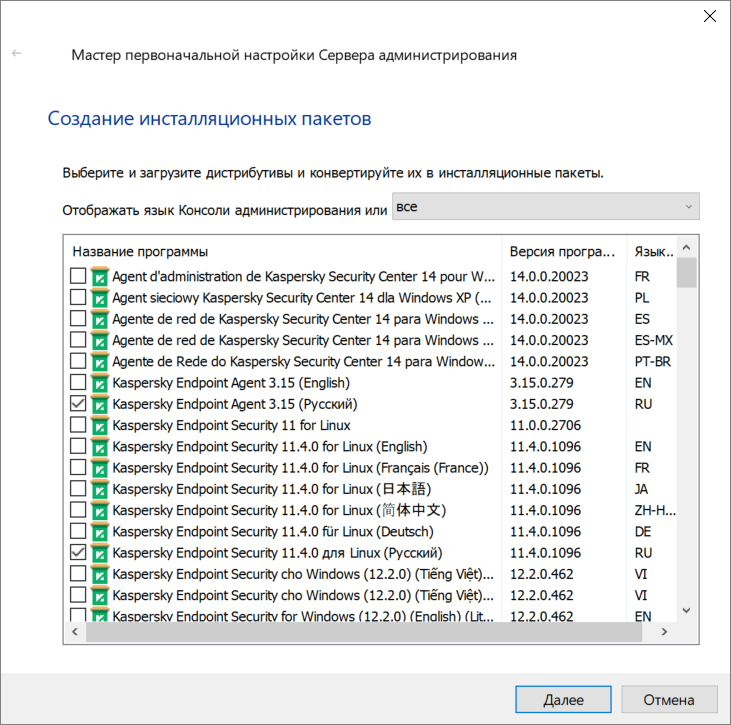
Task: Click package icon for 11.4.0 Linux 日本語 row
Action: coord(100,490)
